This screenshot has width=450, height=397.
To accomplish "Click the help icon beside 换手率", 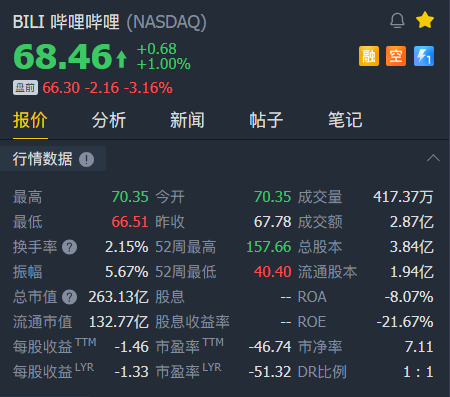I will coord(70,247).
